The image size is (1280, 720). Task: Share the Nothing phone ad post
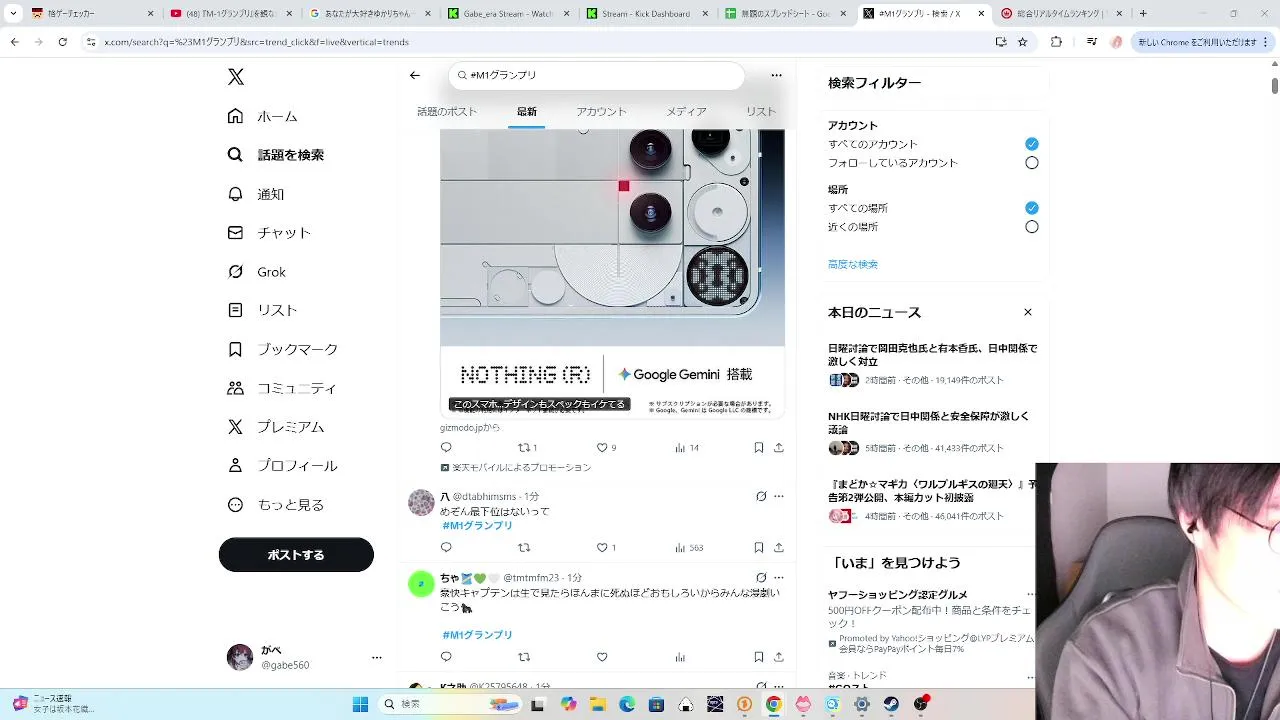779,448
